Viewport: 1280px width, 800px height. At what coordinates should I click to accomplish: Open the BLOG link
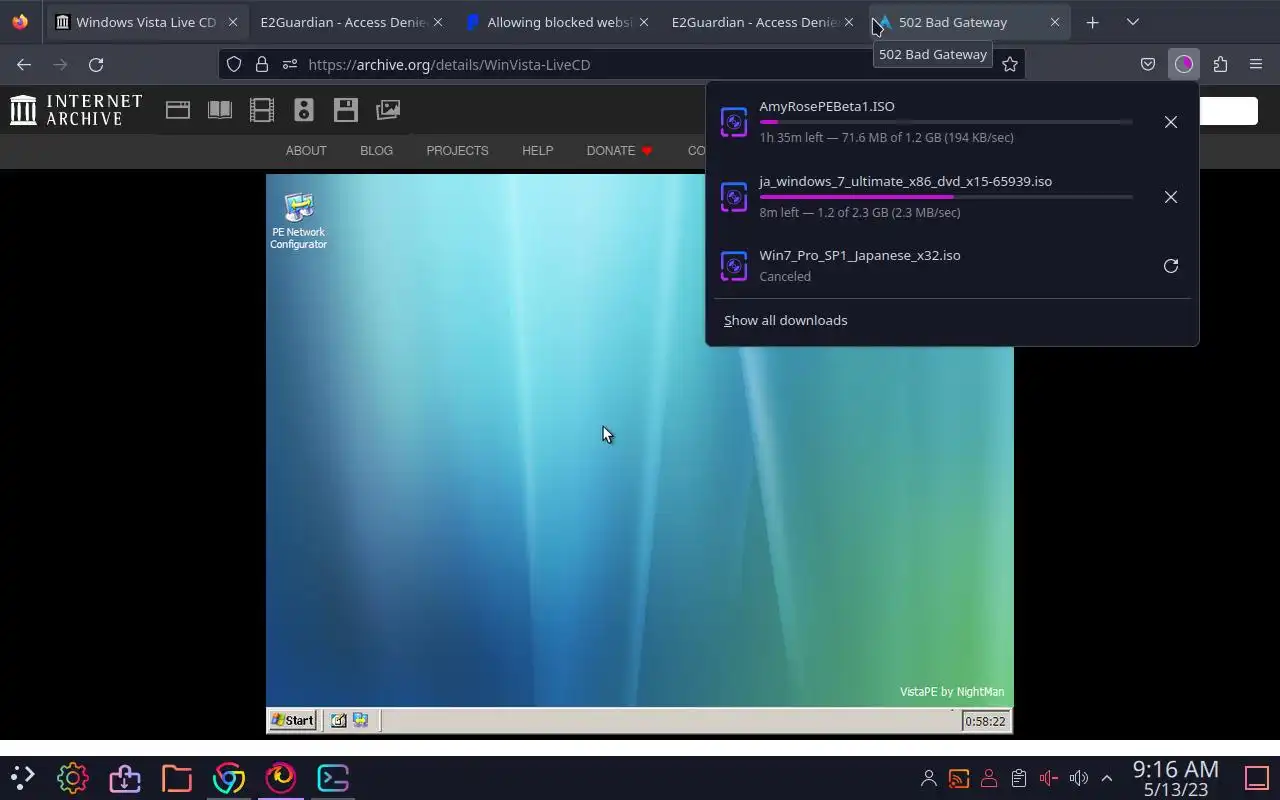[376, 151]
